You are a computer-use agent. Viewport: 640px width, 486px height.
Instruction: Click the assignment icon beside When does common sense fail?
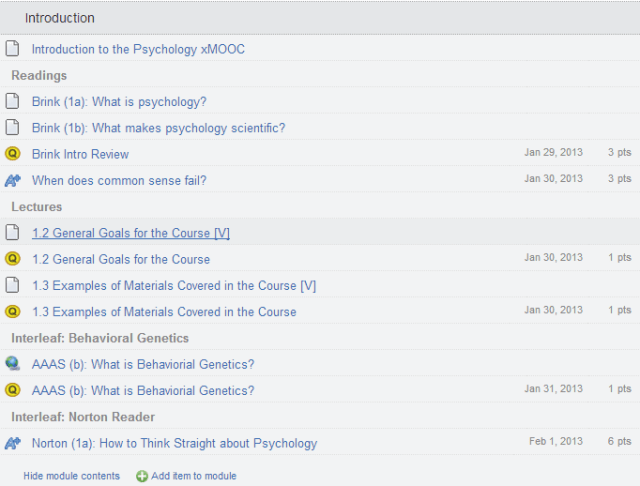12,180
